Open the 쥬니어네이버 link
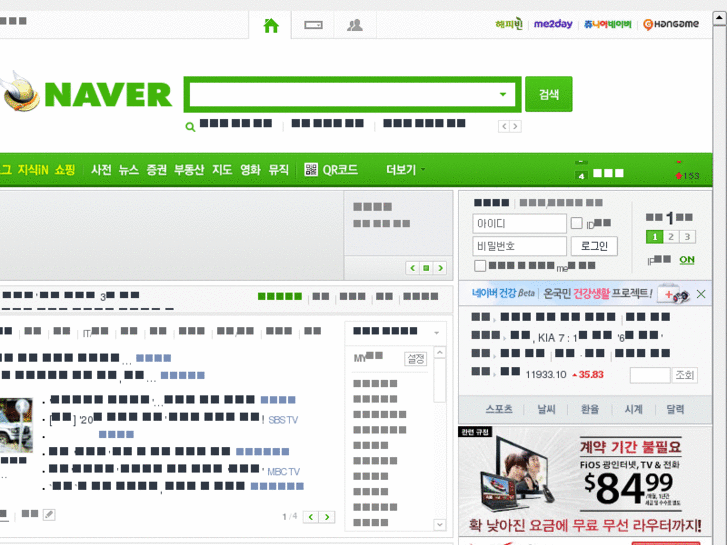The image size is (727, 545). click(607, 24)
